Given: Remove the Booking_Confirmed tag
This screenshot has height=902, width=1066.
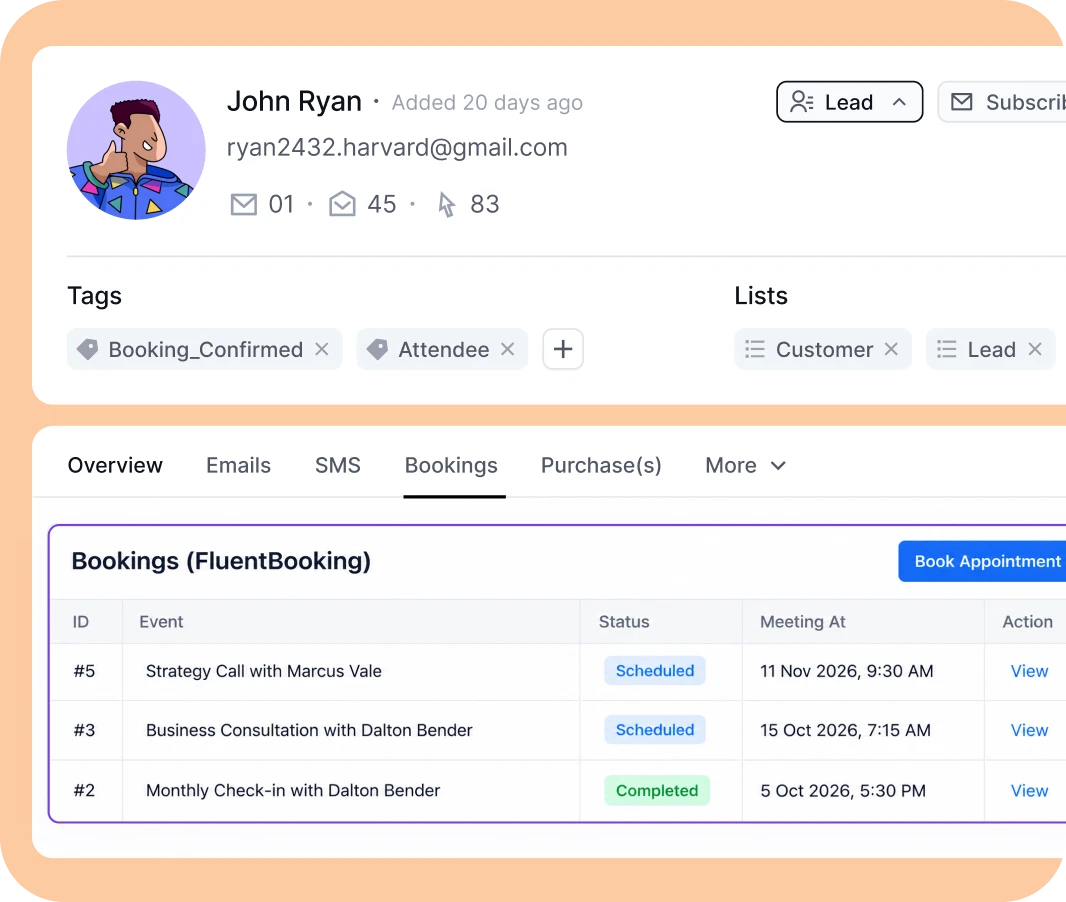Looking at the screenshot, I should [x=322, y=349].
